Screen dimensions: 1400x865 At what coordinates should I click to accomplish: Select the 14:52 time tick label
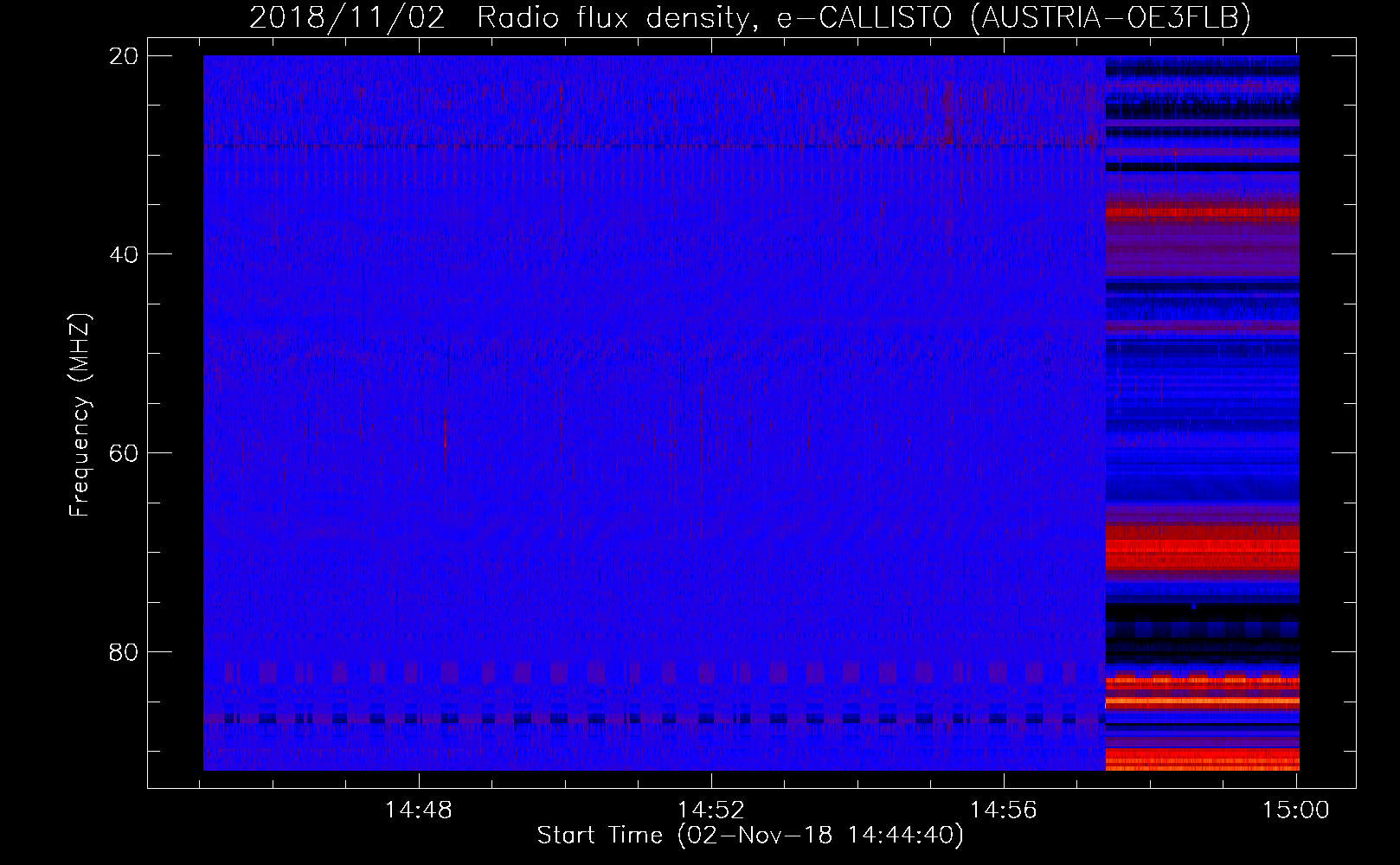[711, 811]
